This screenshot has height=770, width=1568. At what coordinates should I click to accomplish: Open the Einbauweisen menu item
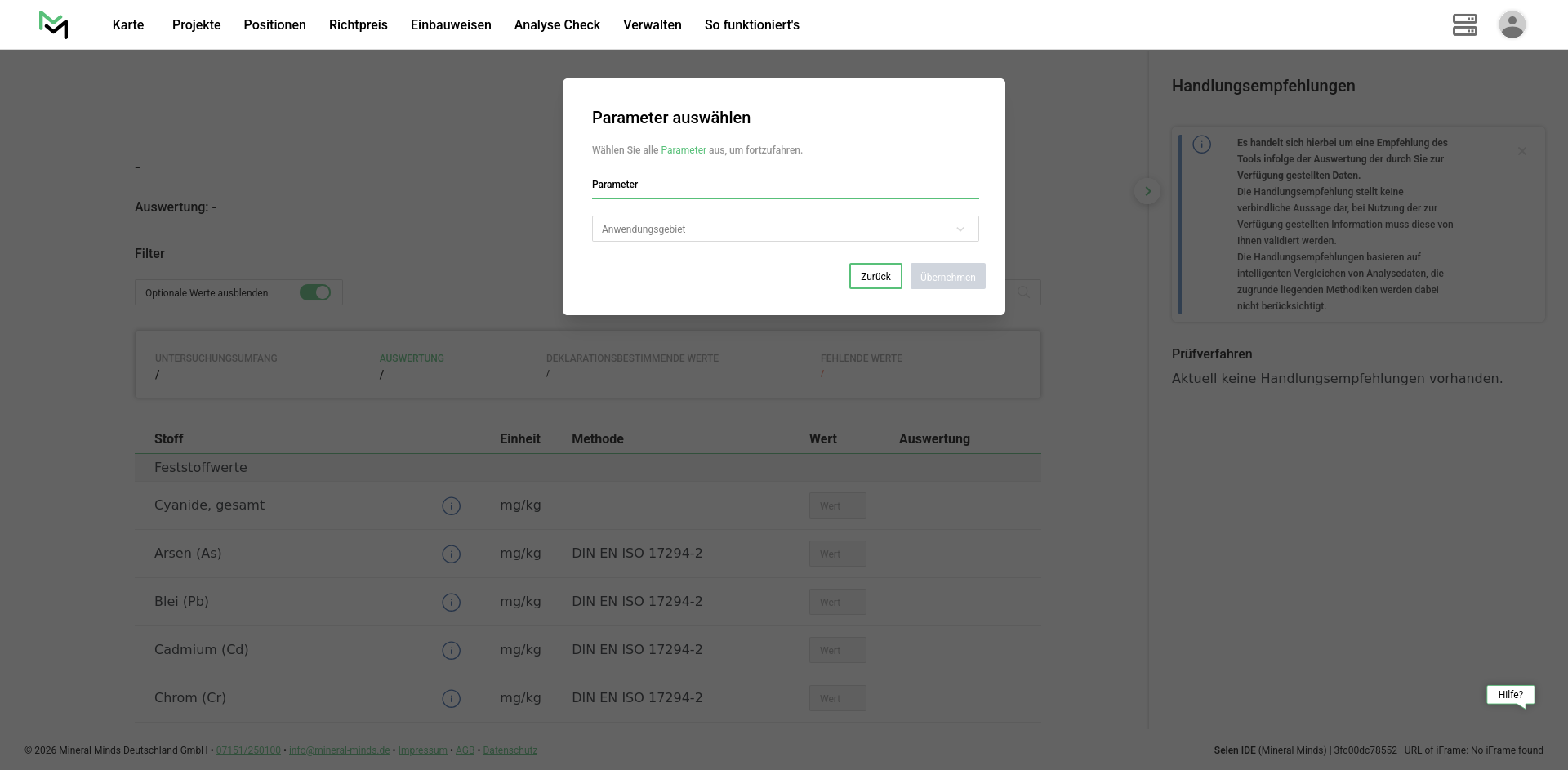click(x=451, y=24)
